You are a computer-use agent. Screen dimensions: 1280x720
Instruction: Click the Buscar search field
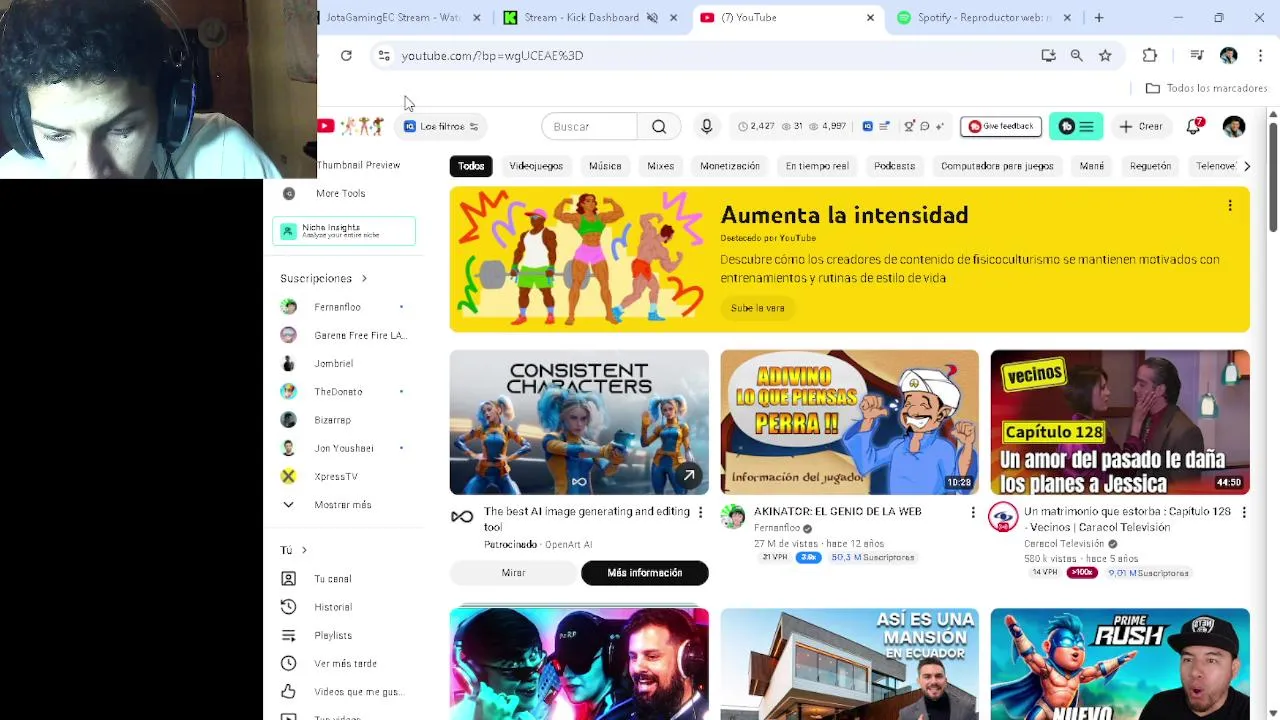589,127
